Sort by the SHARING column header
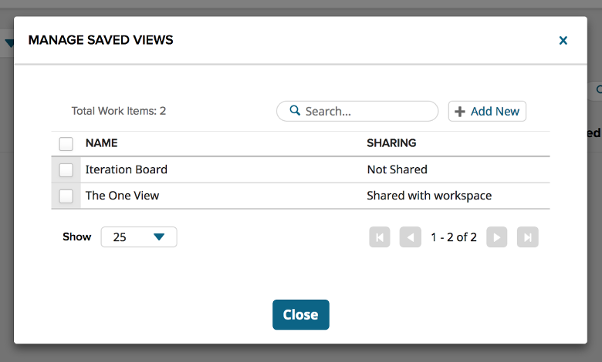 391,143
